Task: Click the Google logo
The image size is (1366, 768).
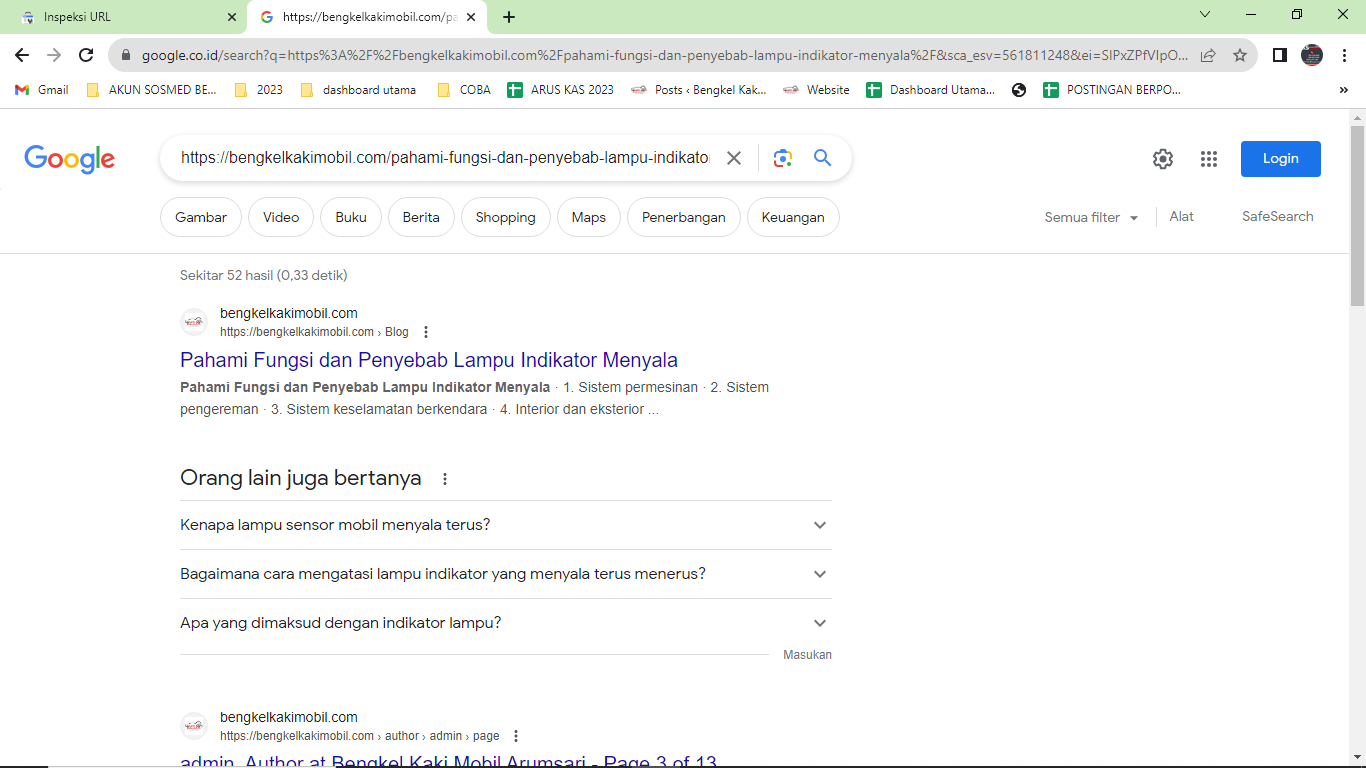Action: pos(69,159)
